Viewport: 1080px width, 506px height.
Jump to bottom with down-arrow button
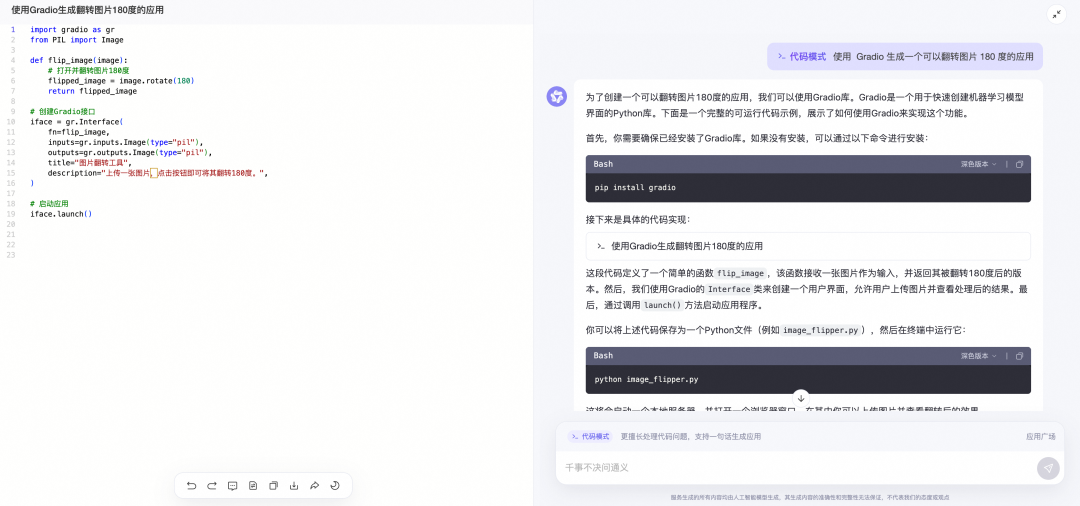coord(800,398)
